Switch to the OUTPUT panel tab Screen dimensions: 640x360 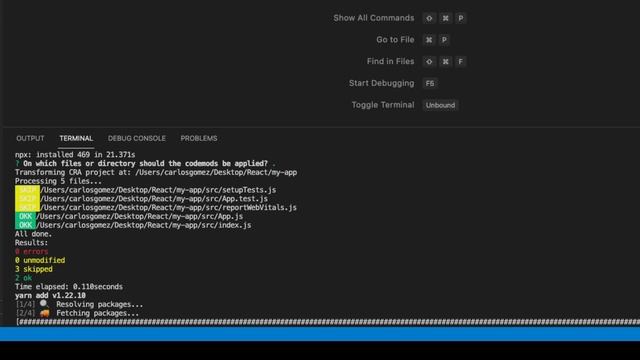(x=30, y=138)
